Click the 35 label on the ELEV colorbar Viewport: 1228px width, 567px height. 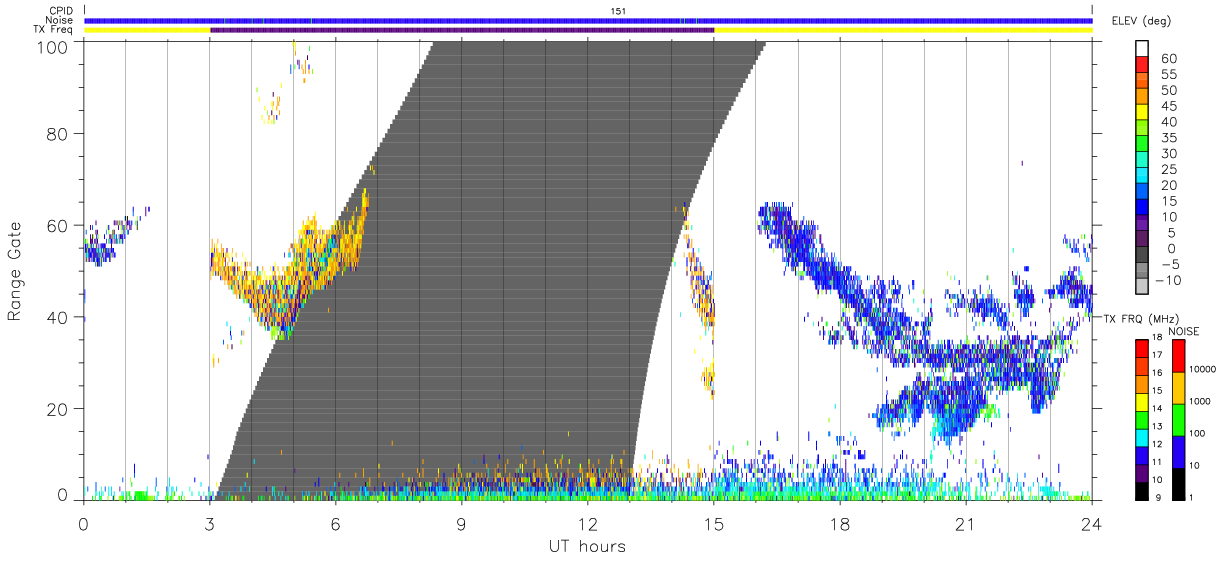(x=1168, y=138)
